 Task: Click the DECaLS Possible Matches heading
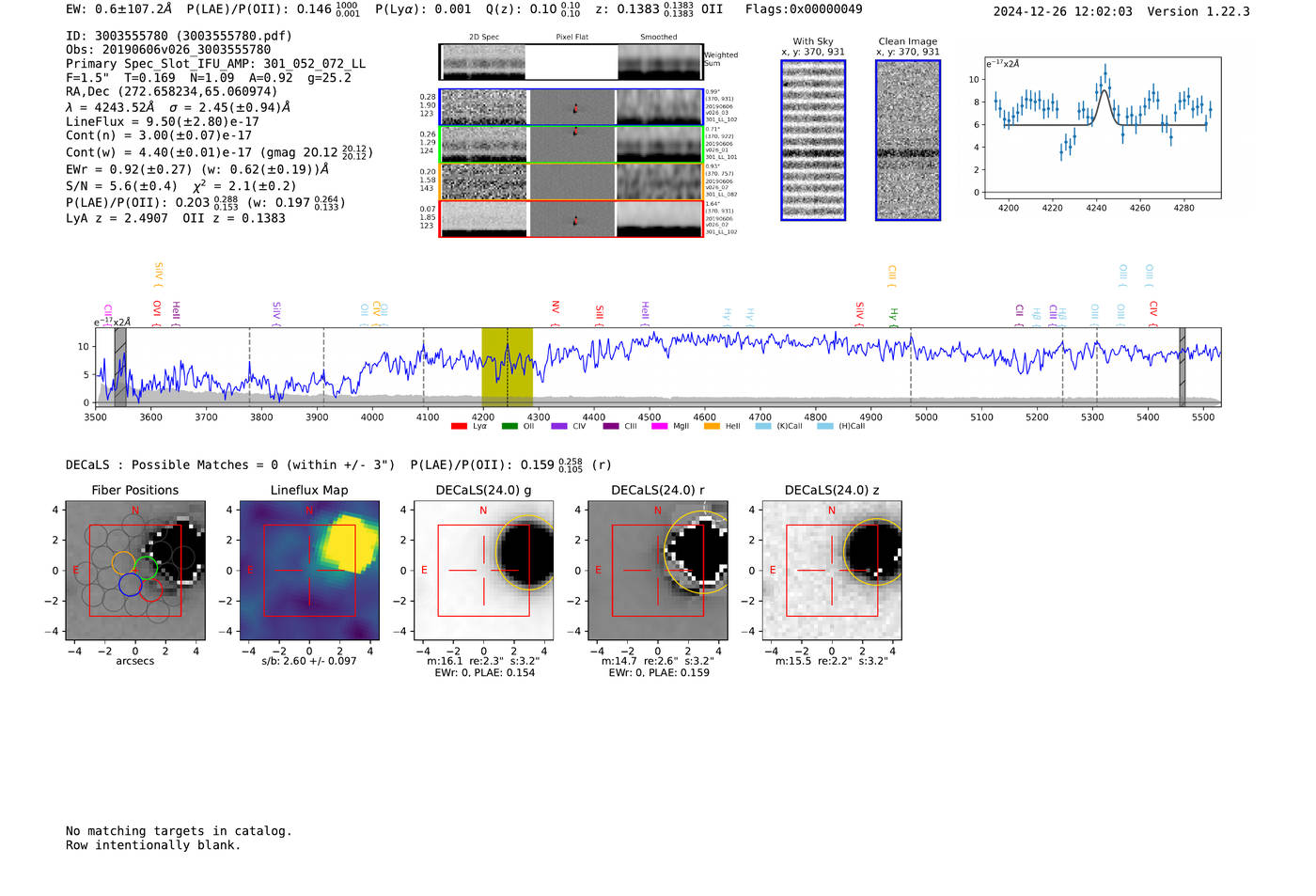point(232,464)
